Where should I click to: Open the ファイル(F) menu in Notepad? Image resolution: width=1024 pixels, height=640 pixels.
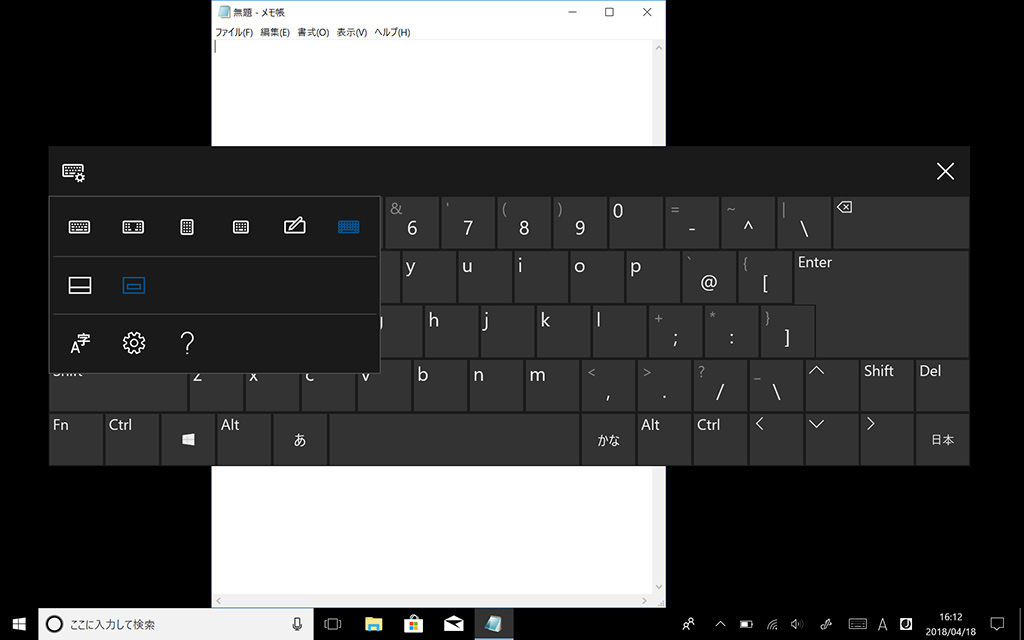tap(234, 32)
